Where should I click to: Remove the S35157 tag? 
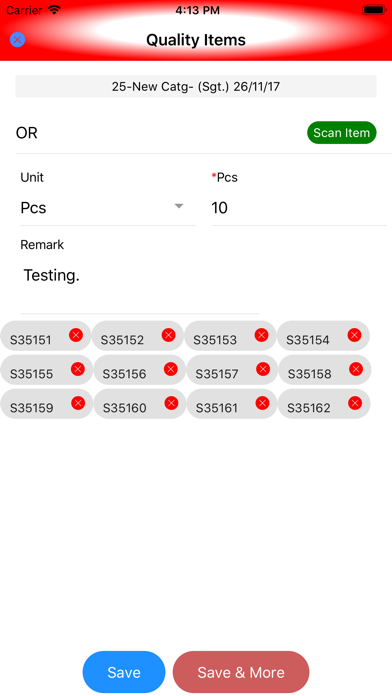pyautogui.click(x=263, y=369)
